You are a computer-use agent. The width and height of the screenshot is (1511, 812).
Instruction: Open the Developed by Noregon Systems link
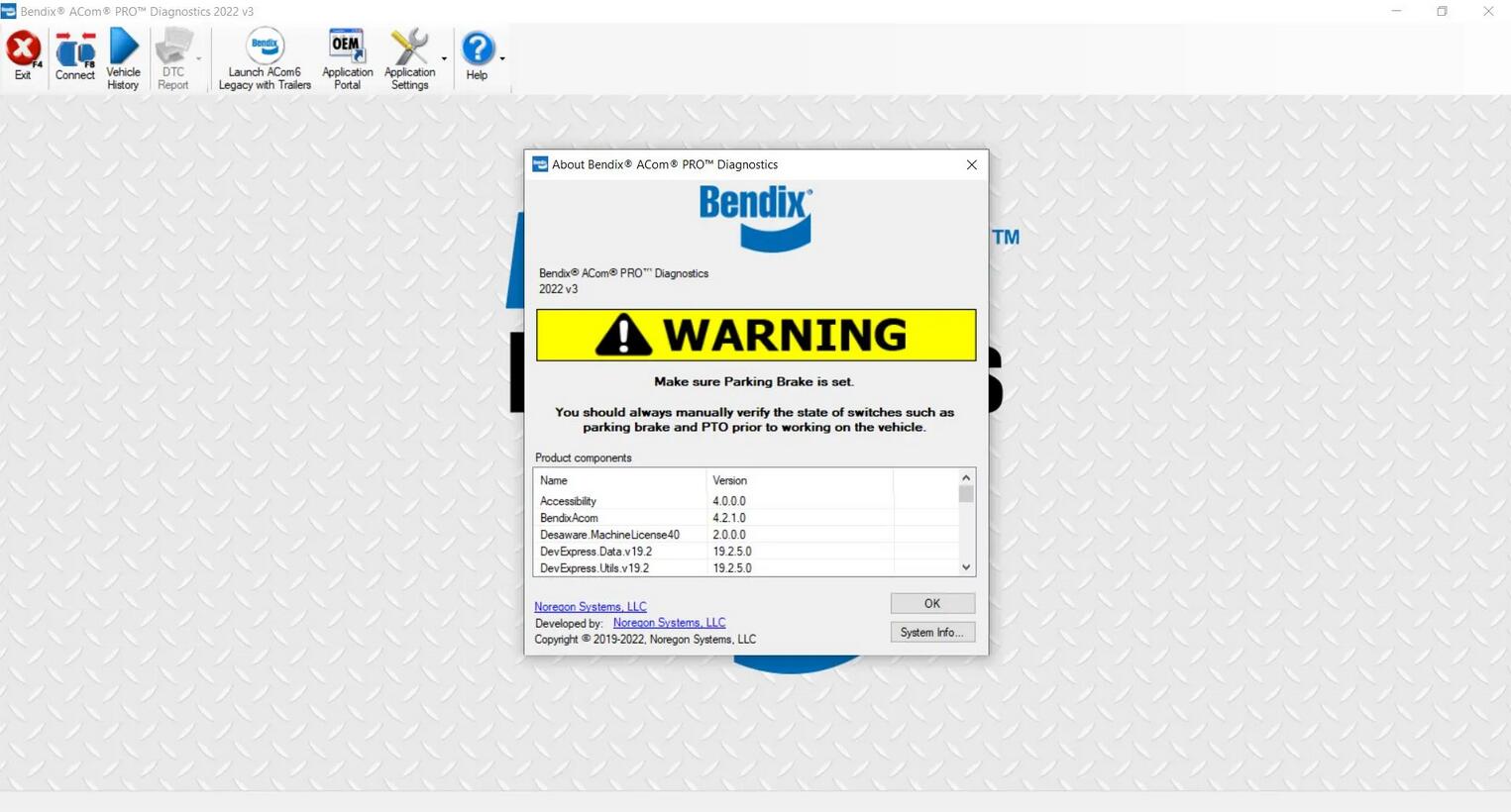(669, 623)
